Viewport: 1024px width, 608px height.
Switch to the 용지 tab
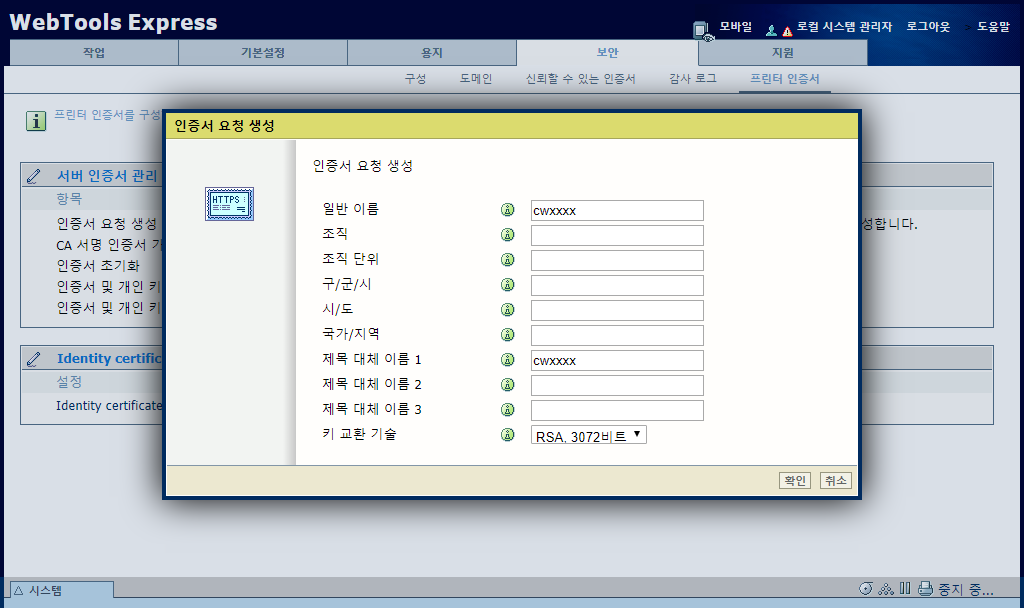click(x=431, y=53)
